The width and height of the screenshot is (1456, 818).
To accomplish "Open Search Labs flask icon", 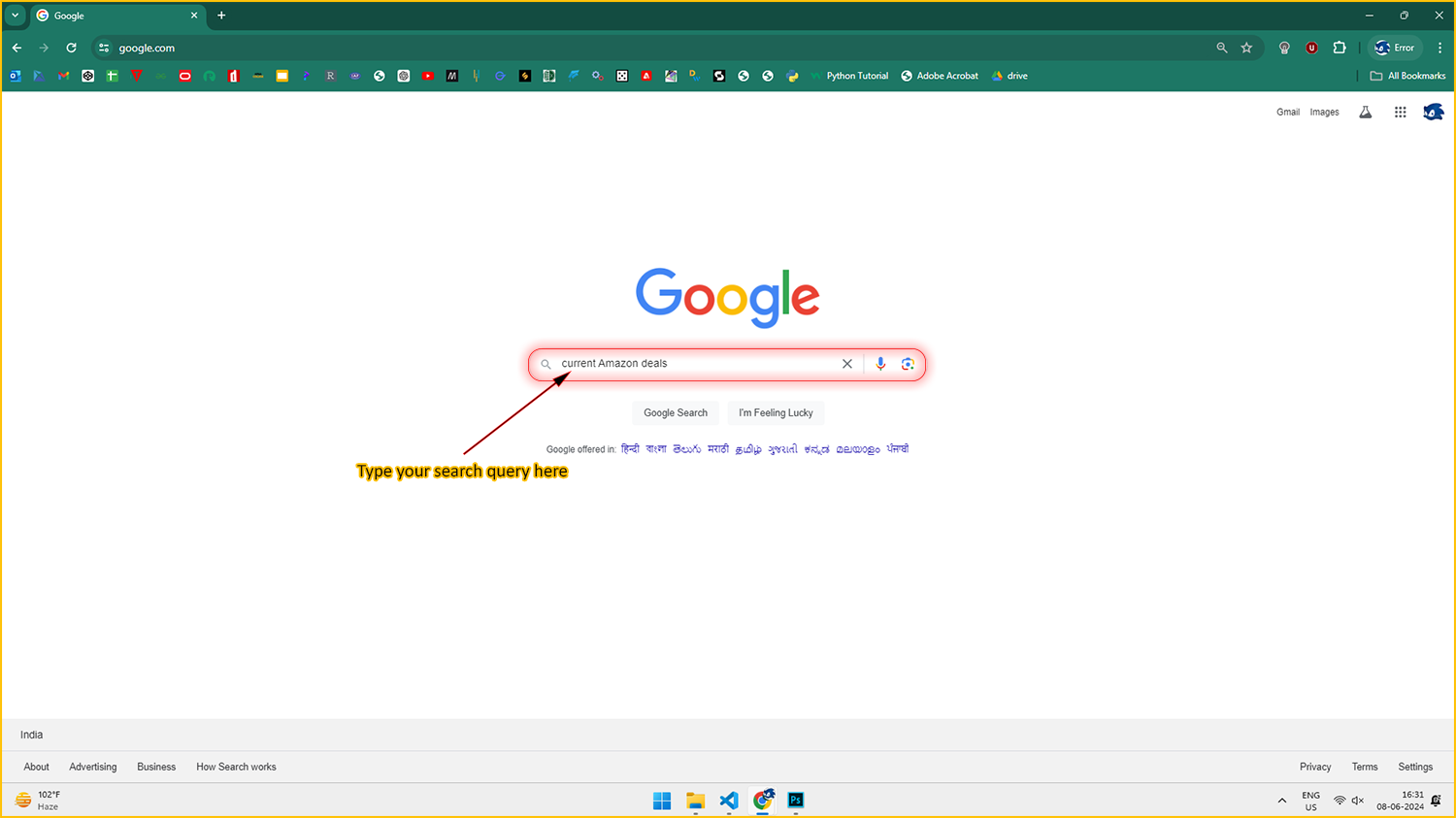I will tap(1366, 113).
